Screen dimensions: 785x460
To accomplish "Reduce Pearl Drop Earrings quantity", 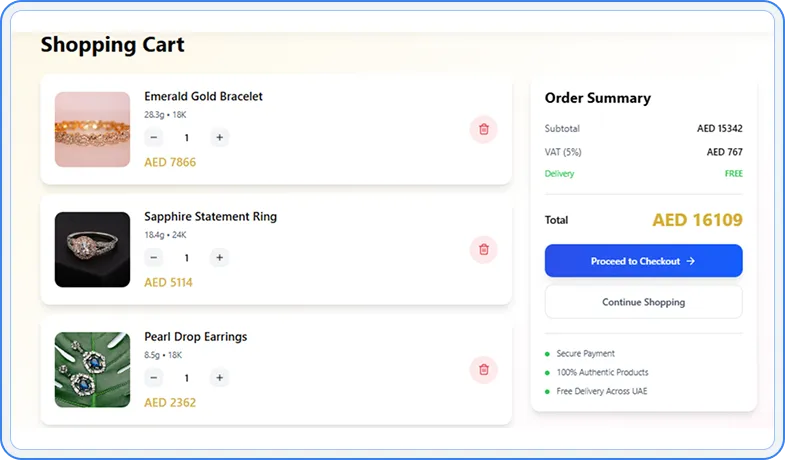I will pyautogui.click(x=154, y=377).
